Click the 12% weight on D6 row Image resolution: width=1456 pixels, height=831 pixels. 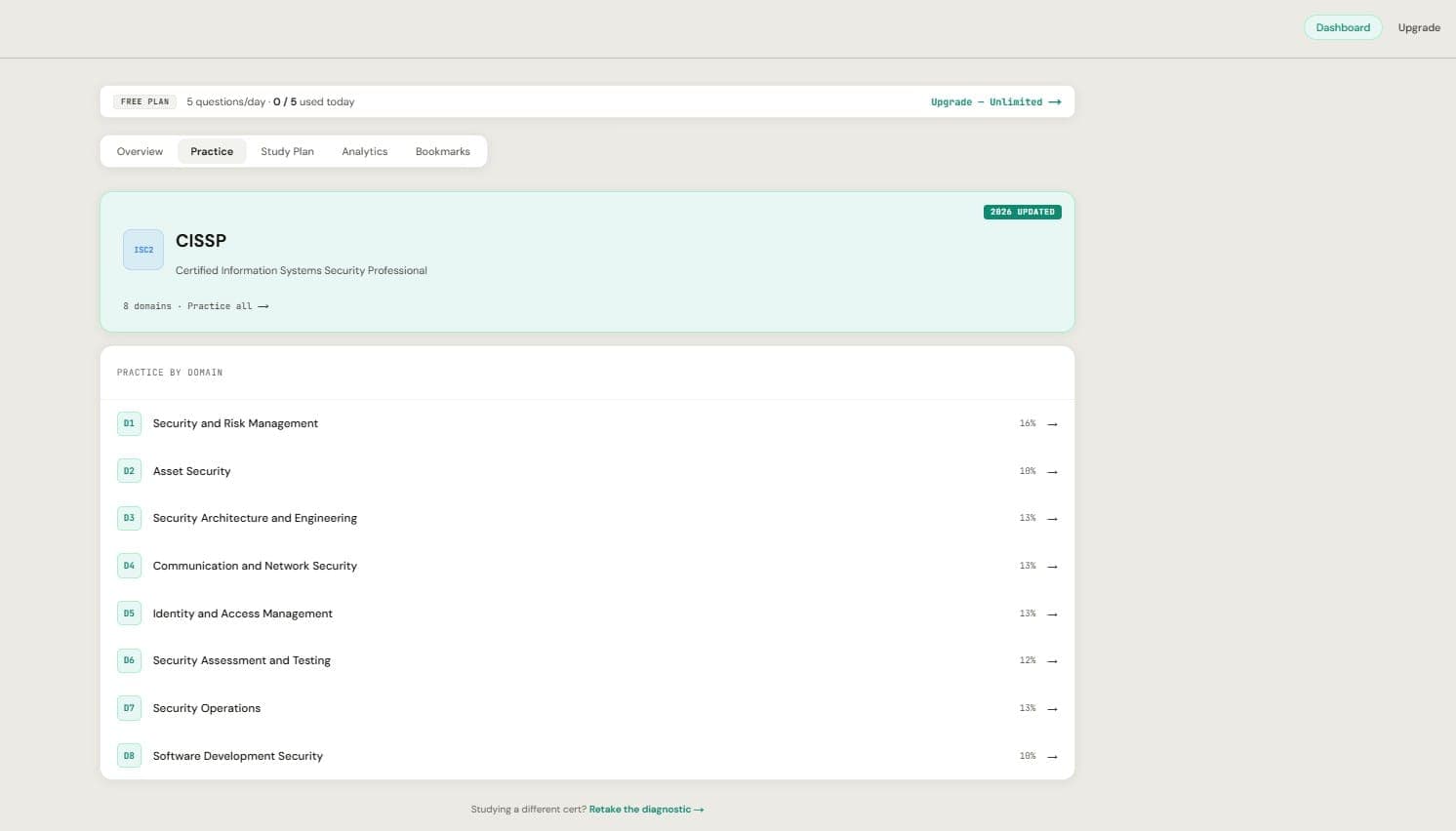[1028, 660]
